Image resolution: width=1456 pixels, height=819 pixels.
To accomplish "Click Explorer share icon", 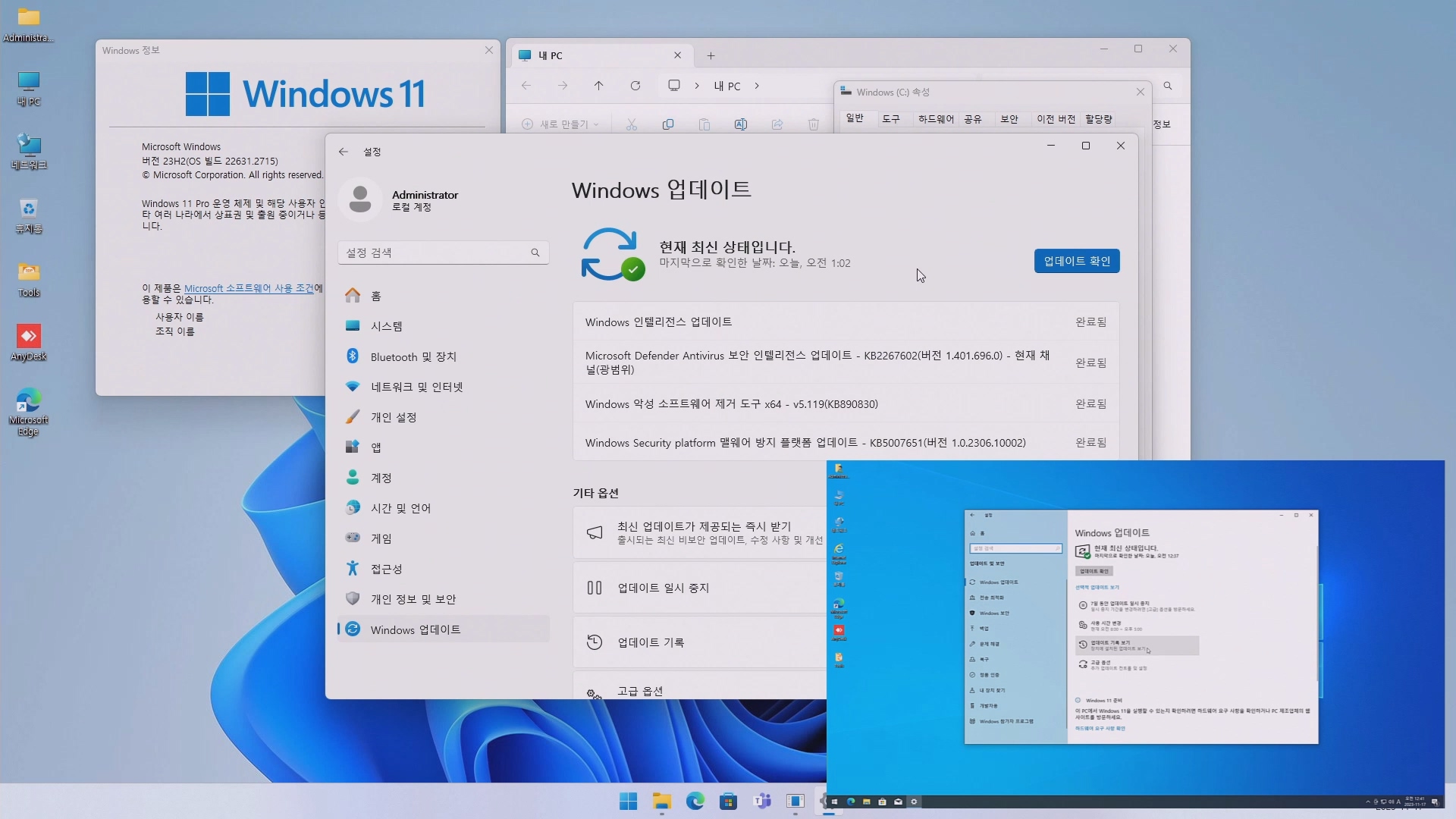I will coord(777,124).
